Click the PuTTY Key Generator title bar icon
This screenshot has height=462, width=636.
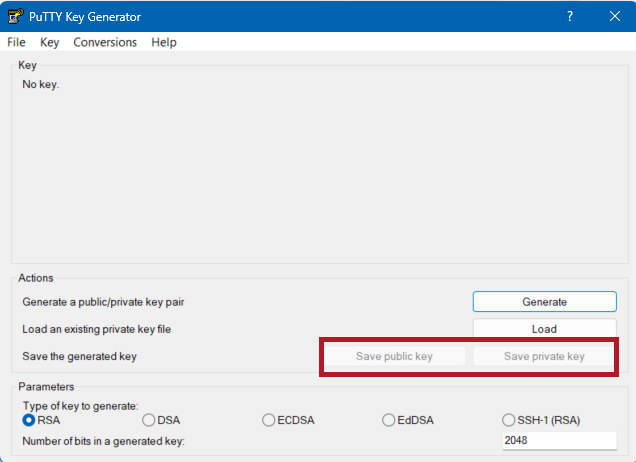click(15, 16)
